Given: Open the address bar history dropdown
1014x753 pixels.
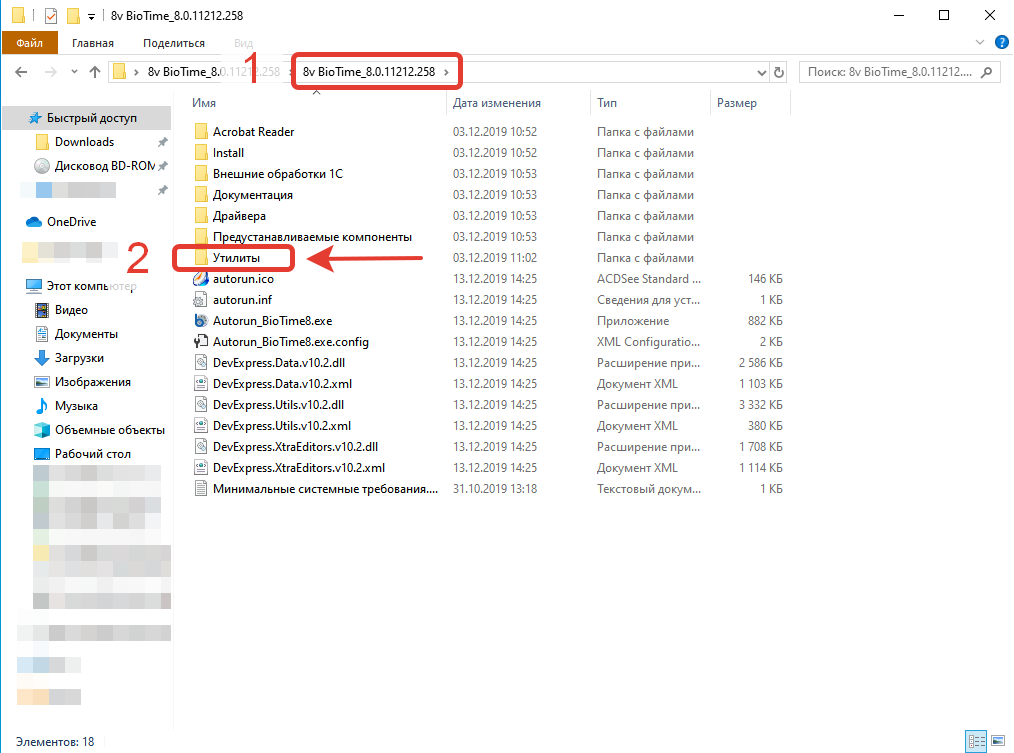Looking at the screenshot, I should click(762, 72).
